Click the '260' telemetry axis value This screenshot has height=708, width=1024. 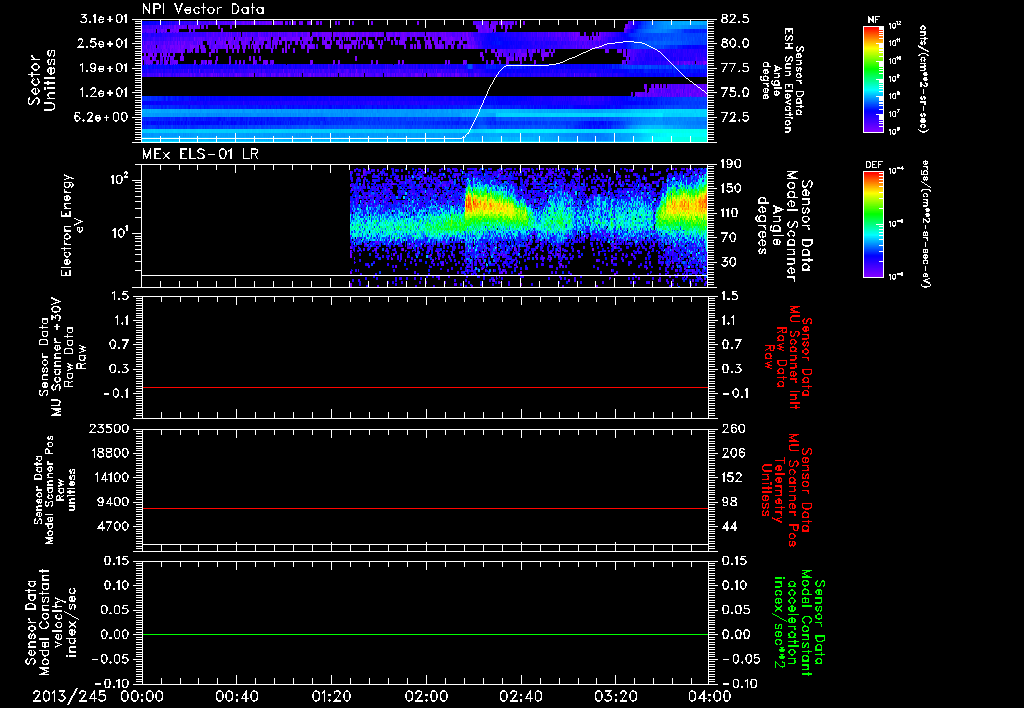(x=732, y=428)
